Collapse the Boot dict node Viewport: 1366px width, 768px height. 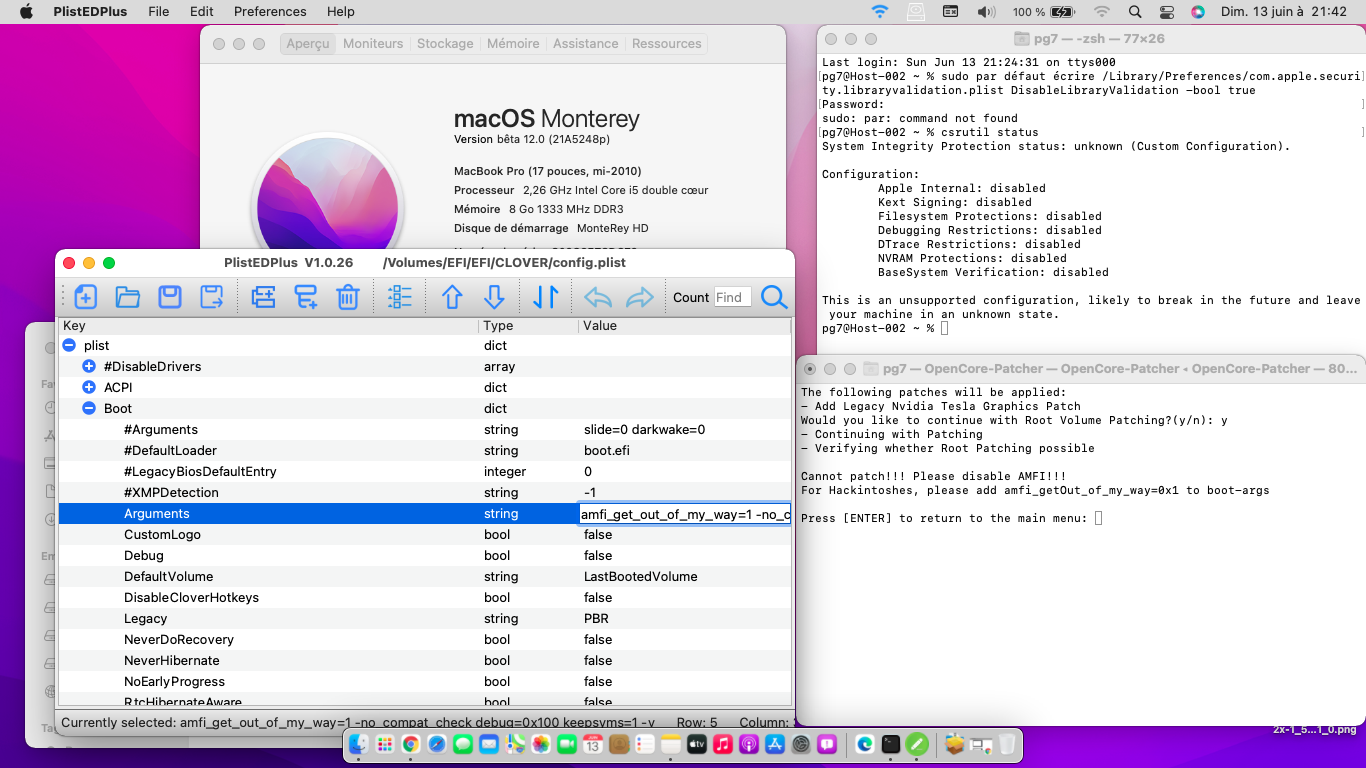(x=89, y=408)
